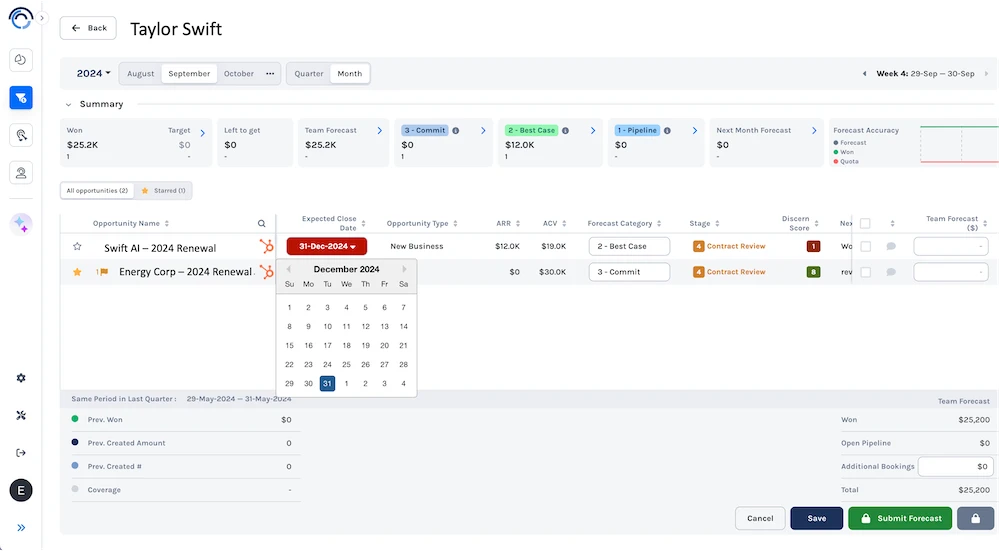Click the settings gear icon in sidebar
Image resolution: width=1000 pixels, height=551 pixels.
click(21, 378)
